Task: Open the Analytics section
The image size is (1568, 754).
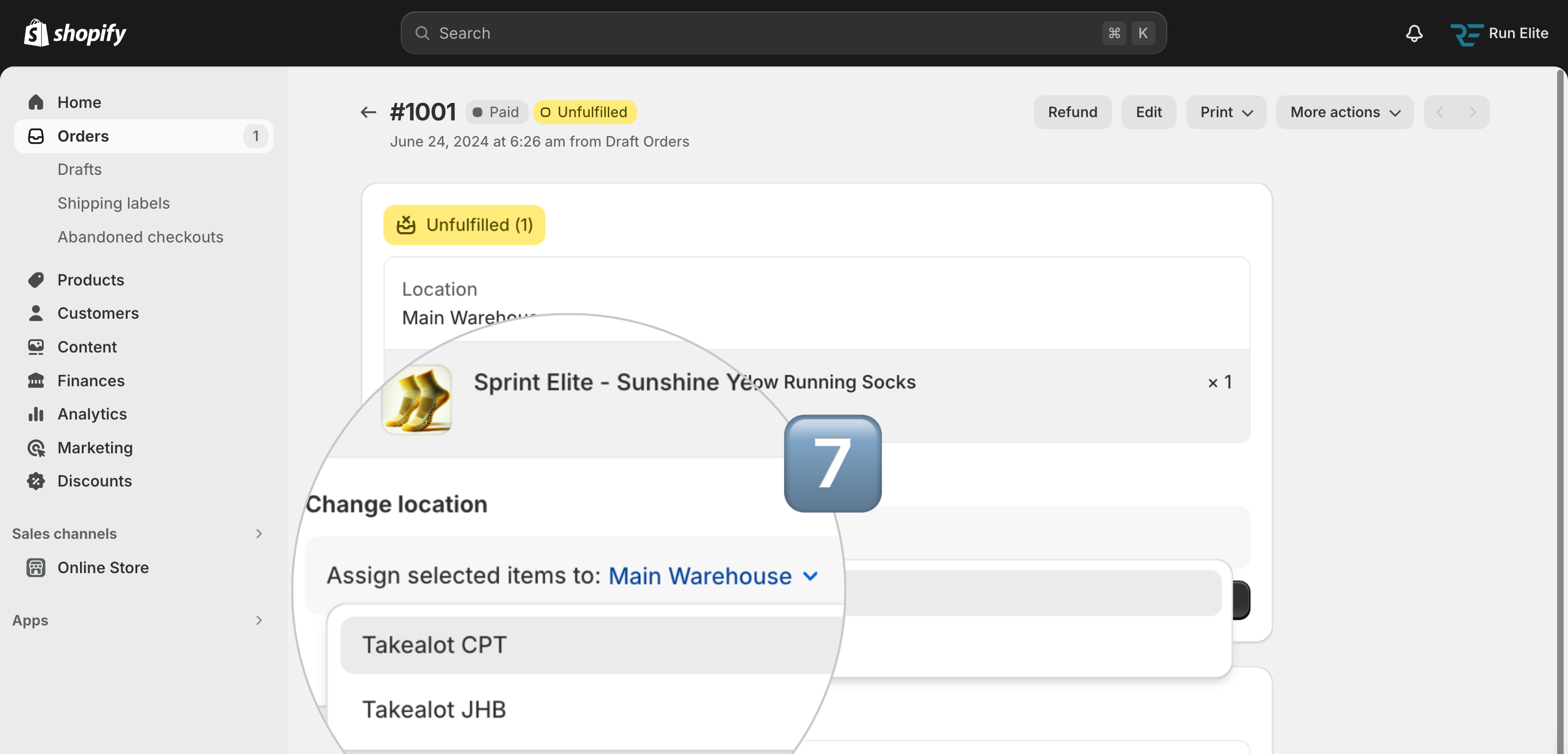Action: [x=92, y=414]
